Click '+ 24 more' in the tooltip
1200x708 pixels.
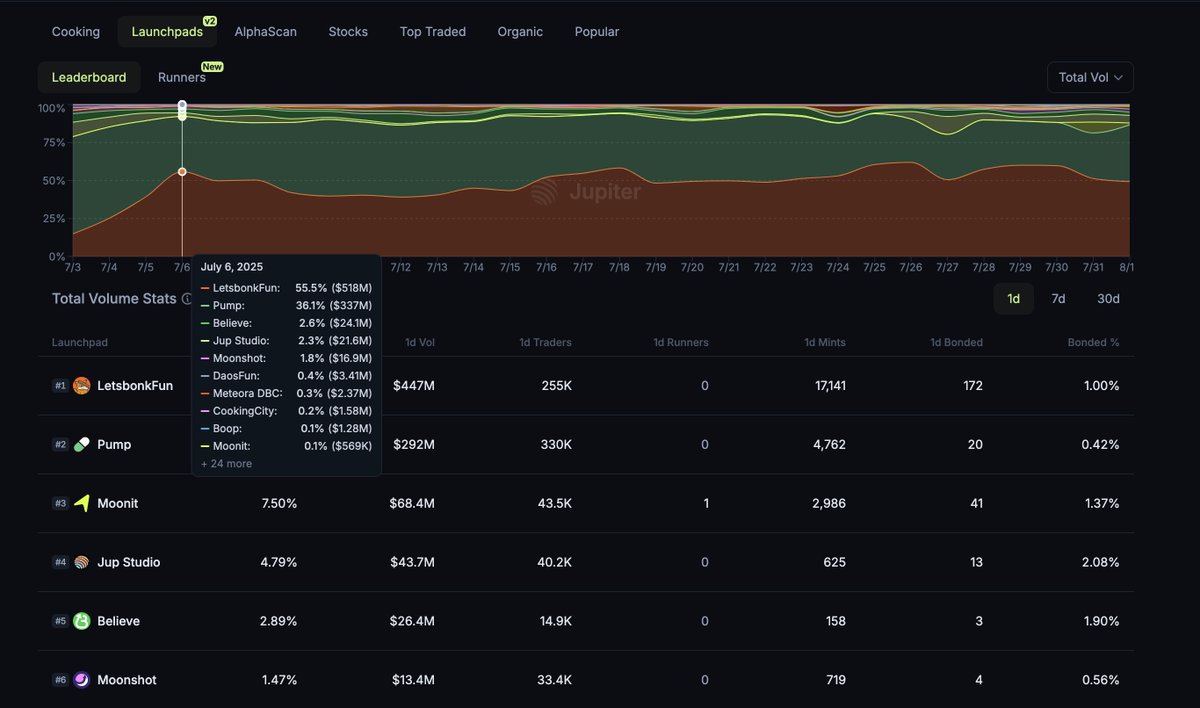226,464
